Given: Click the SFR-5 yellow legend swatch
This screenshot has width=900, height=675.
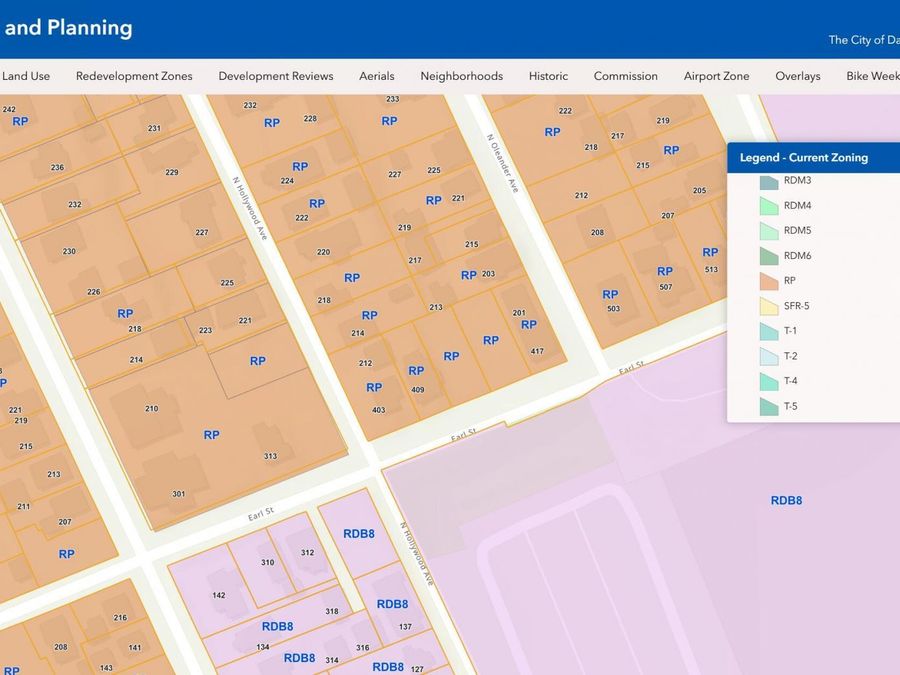Looking at the screenshot, I should (769, 306).
